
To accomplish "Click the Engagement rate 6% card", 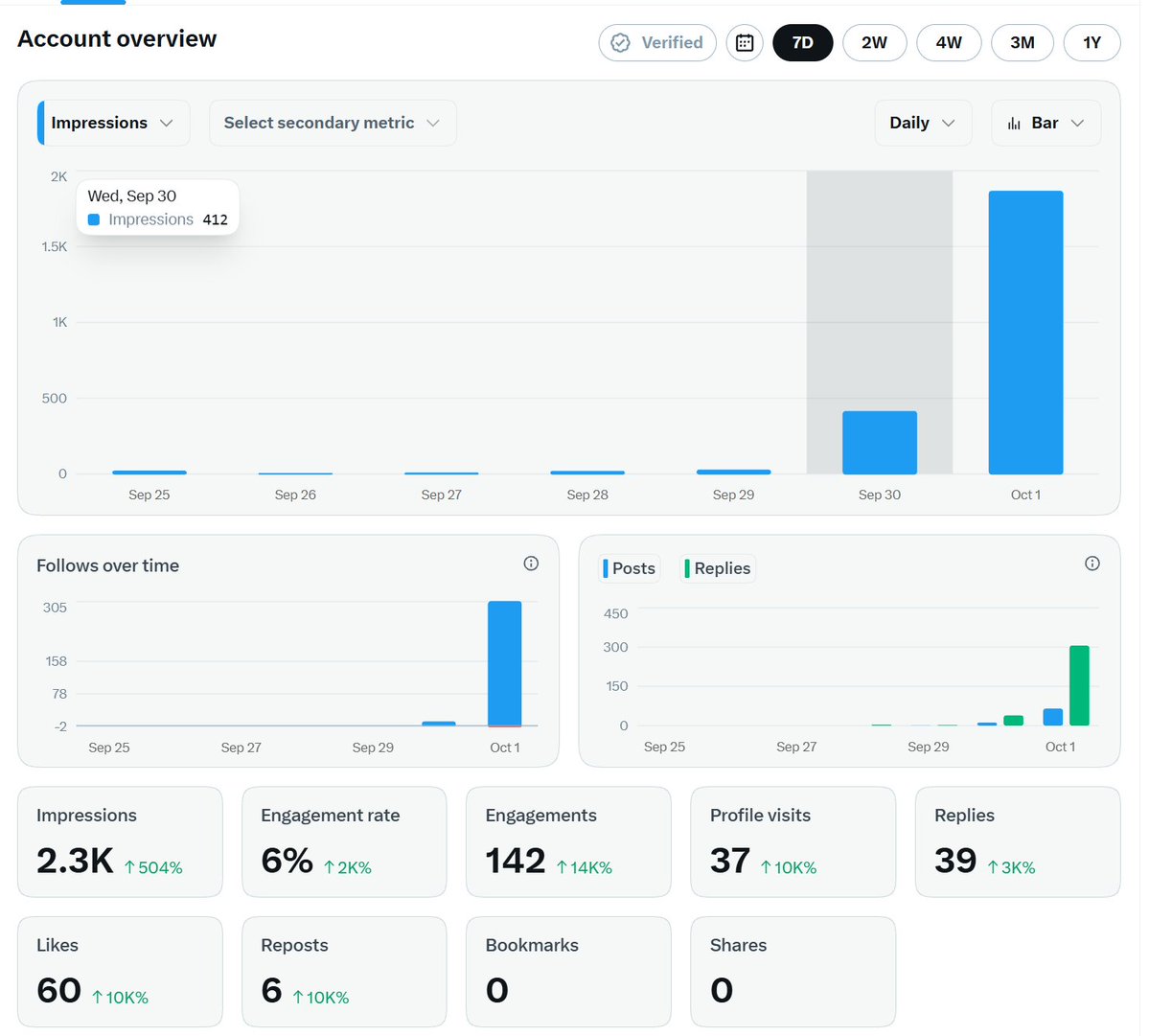I will (344, 841).
